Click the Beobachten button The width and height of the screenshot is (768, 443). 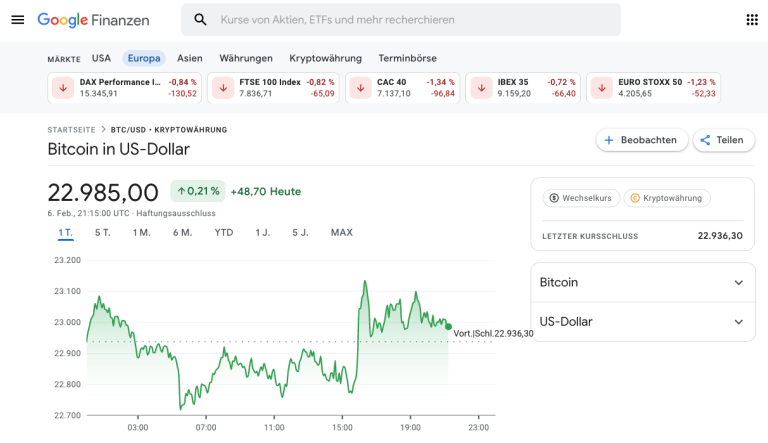[x=642, y=140]
